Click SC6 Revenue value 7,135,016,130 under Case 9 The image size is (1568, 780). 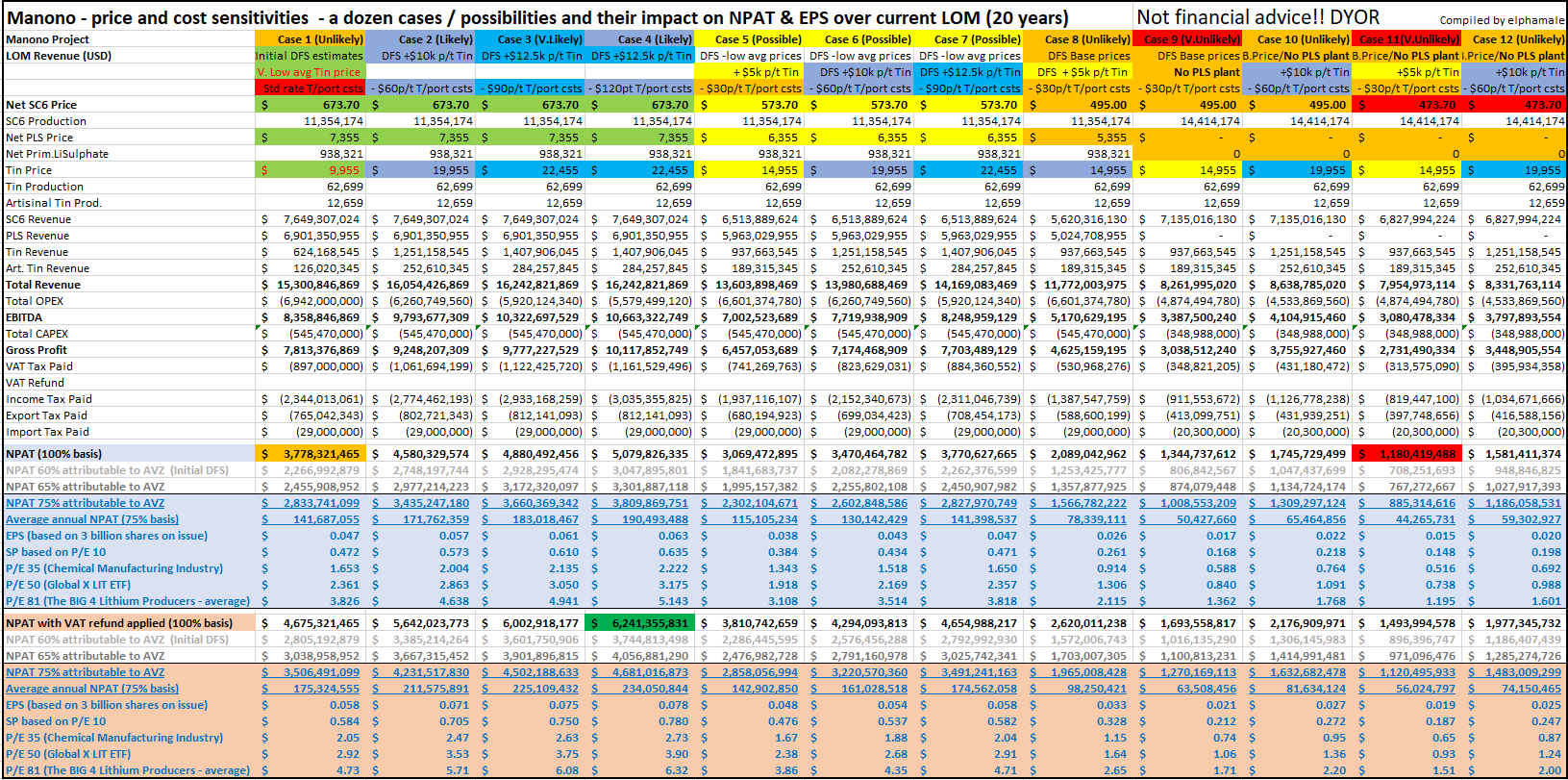pos(1187,219)
